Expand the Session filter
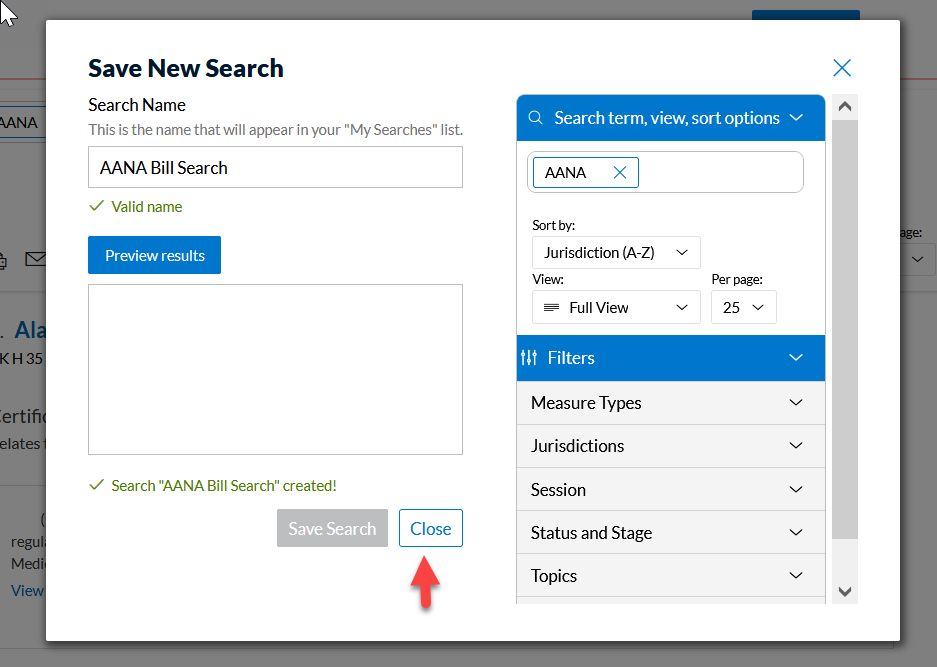937x667 pixels. [670, 490]
